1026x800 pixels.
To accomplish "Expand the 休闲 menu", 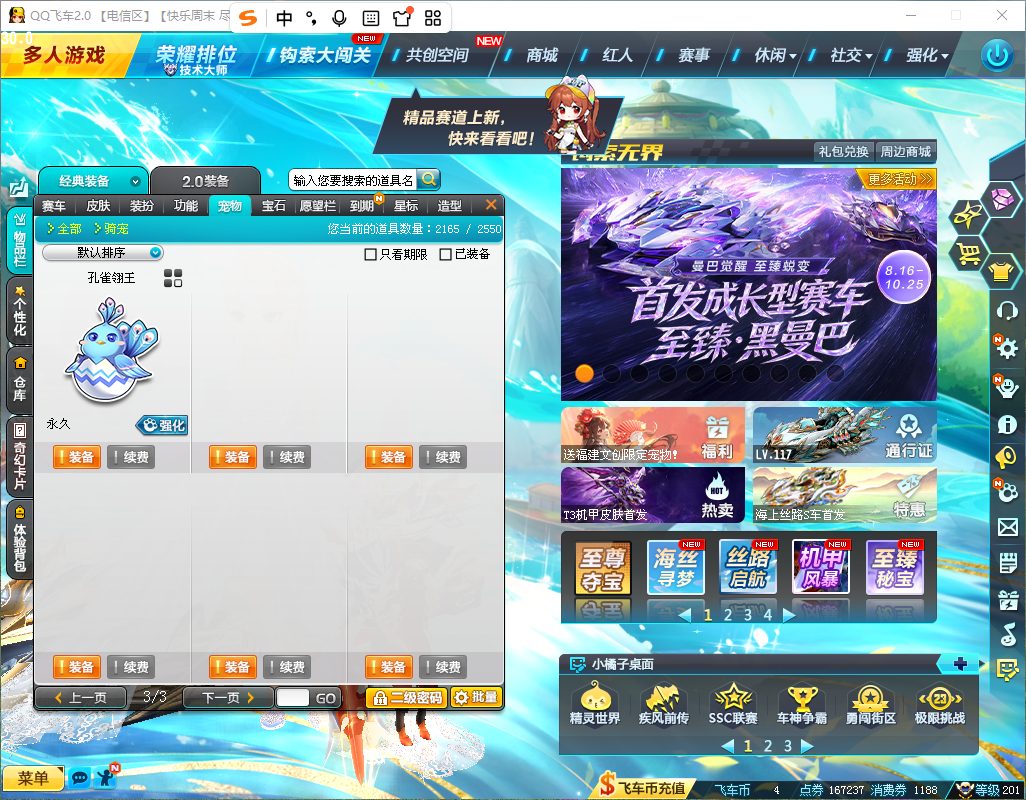I will [775, 56].
